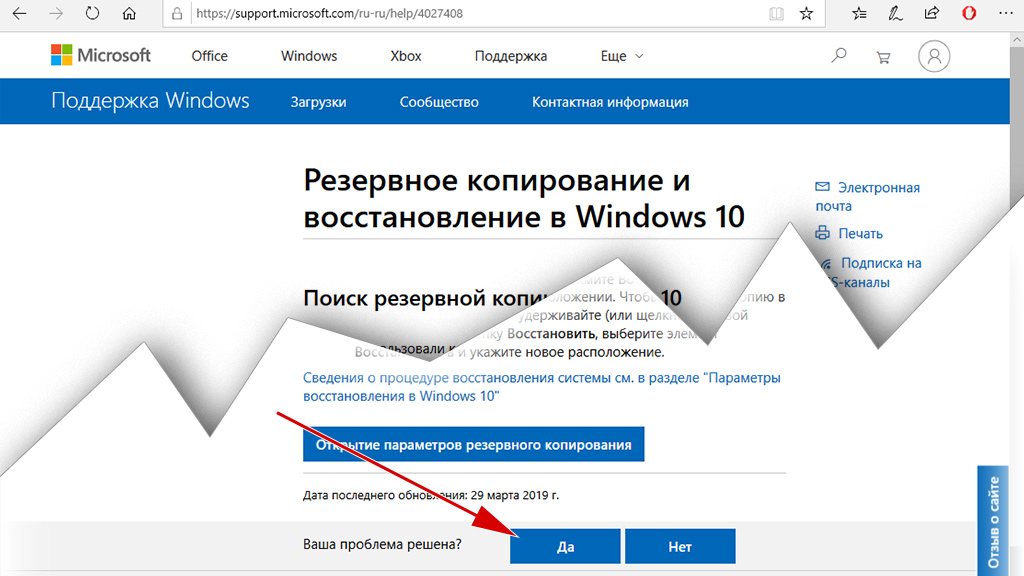Click text Ваша проблема решена?
The height and width of the screenshot is (576, 1024).
pos(382,544)
